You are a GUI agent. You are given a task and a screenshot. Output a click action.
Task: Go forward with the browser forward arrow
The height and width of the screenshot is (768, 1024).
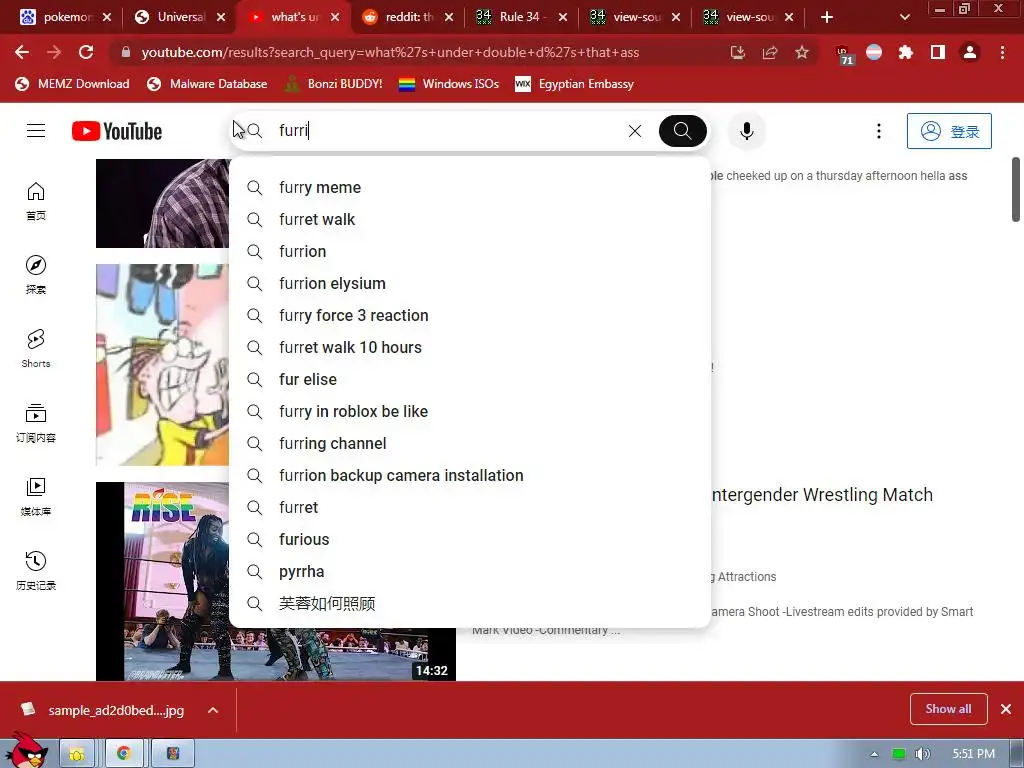tap(54, 52)
